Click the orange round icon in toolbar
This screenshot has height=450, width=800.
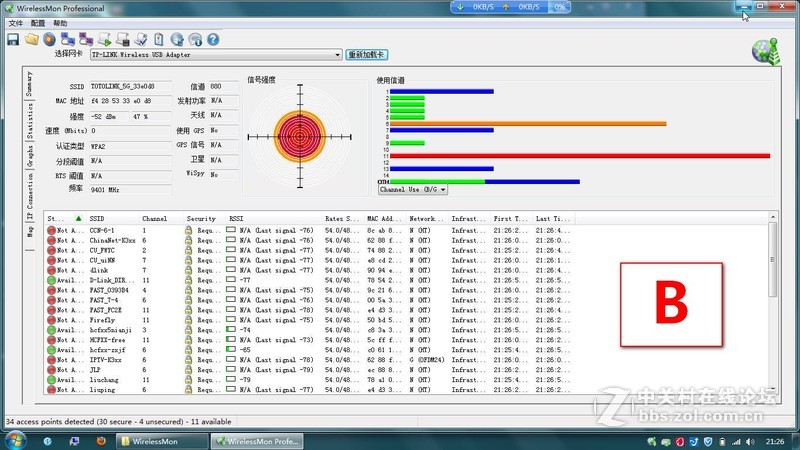[48, 39]
